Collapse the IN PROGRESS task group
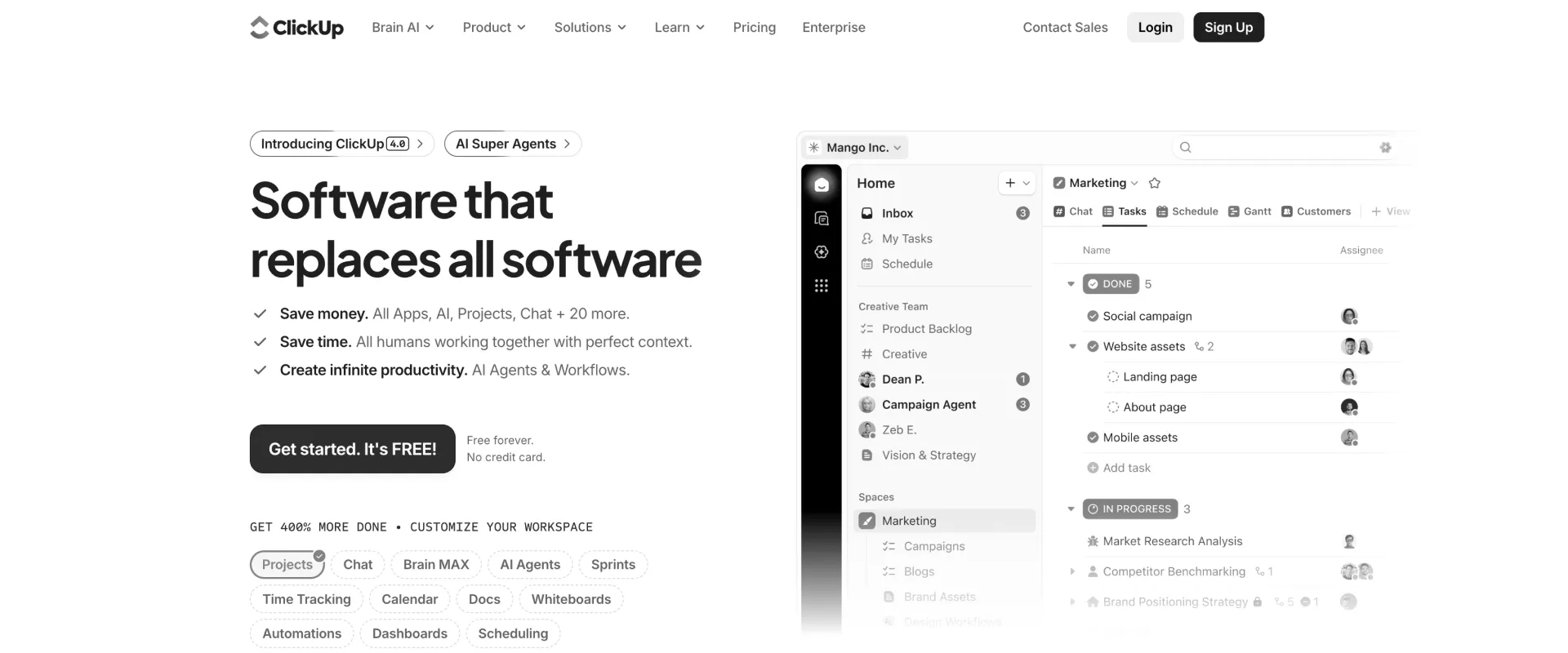1568x653 pixels. [x=1071, y=509]
